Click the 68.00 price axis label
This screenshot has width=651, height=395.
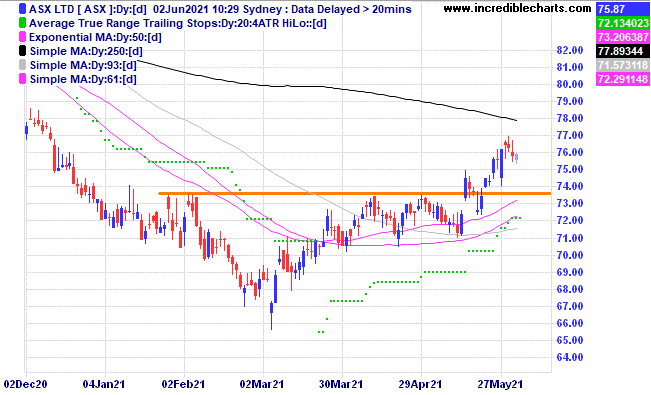[x=570, y=290]
